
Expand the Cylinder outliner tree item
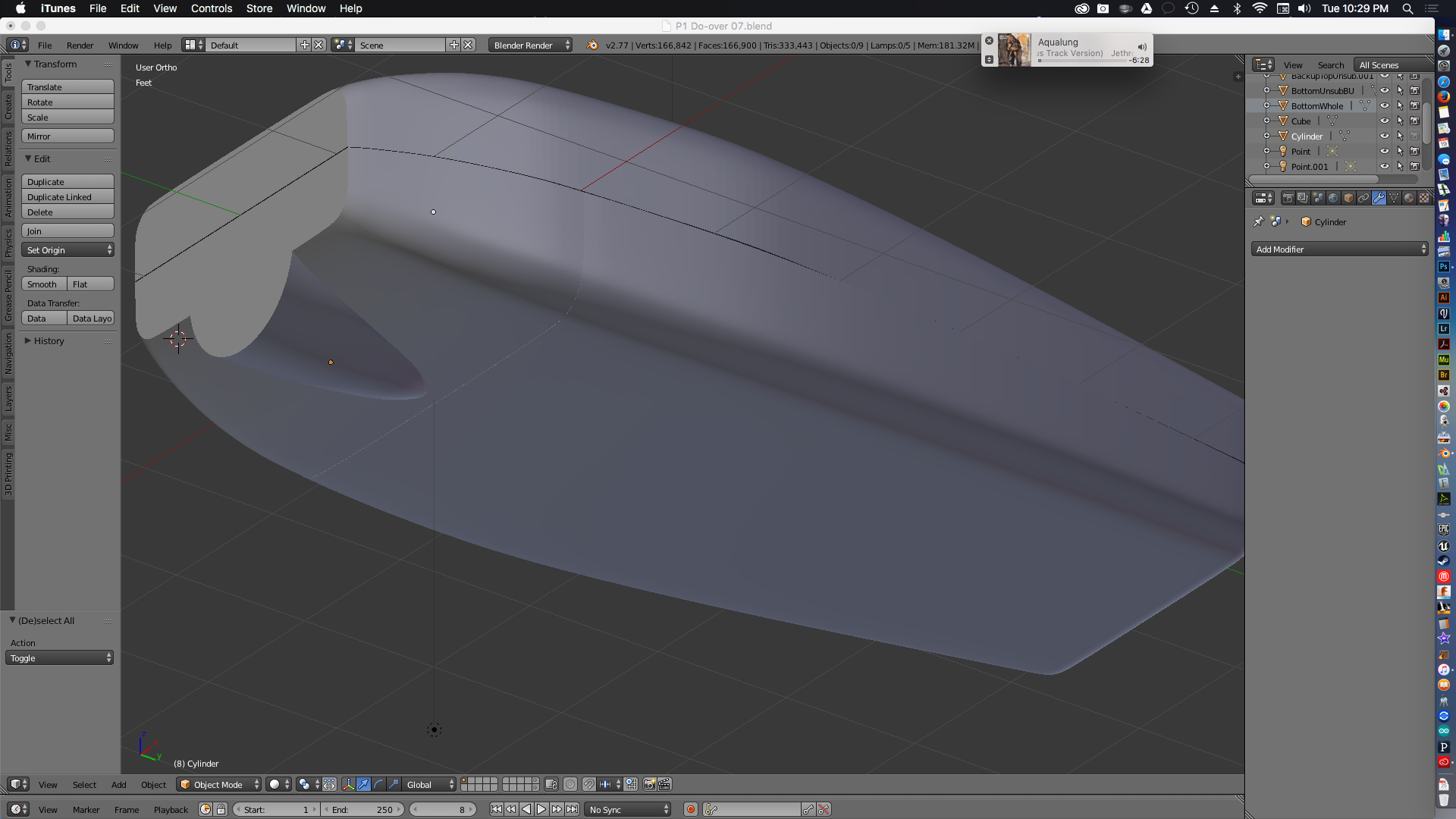1266,136
